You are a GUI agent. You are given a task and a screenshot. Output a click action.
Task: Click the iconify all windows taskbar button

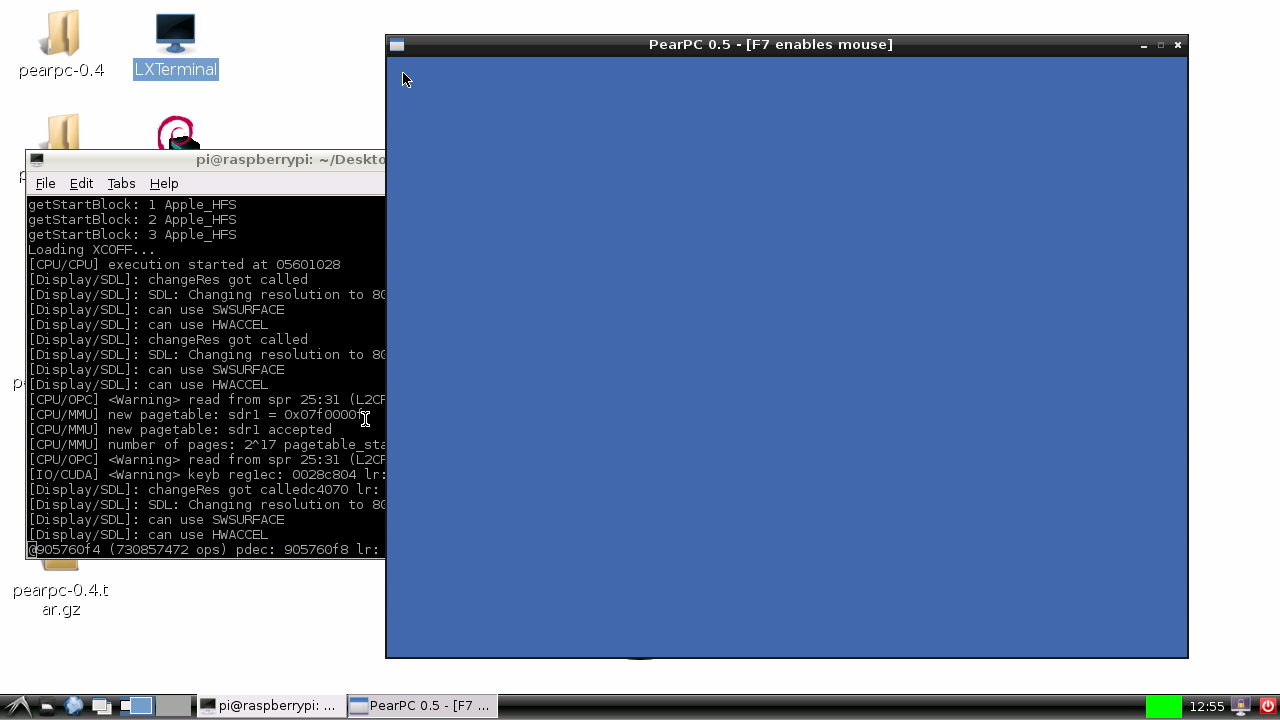(101, 707)
